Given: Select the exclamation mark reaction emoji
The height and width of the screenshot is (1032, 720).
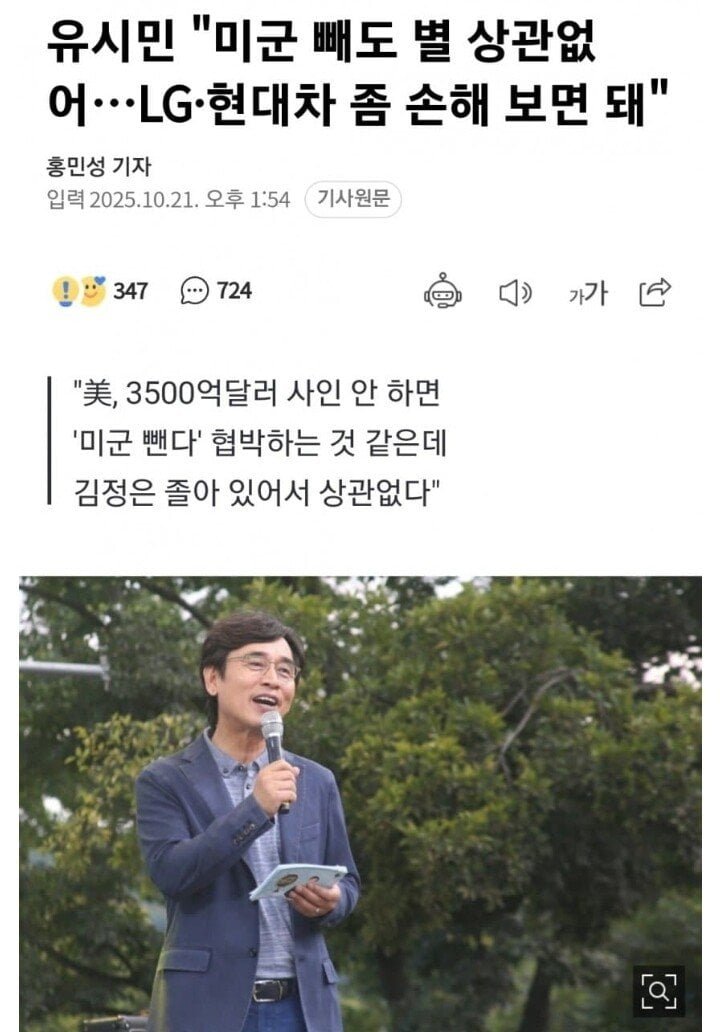Looking at the screenshot, I should (64, 292).
